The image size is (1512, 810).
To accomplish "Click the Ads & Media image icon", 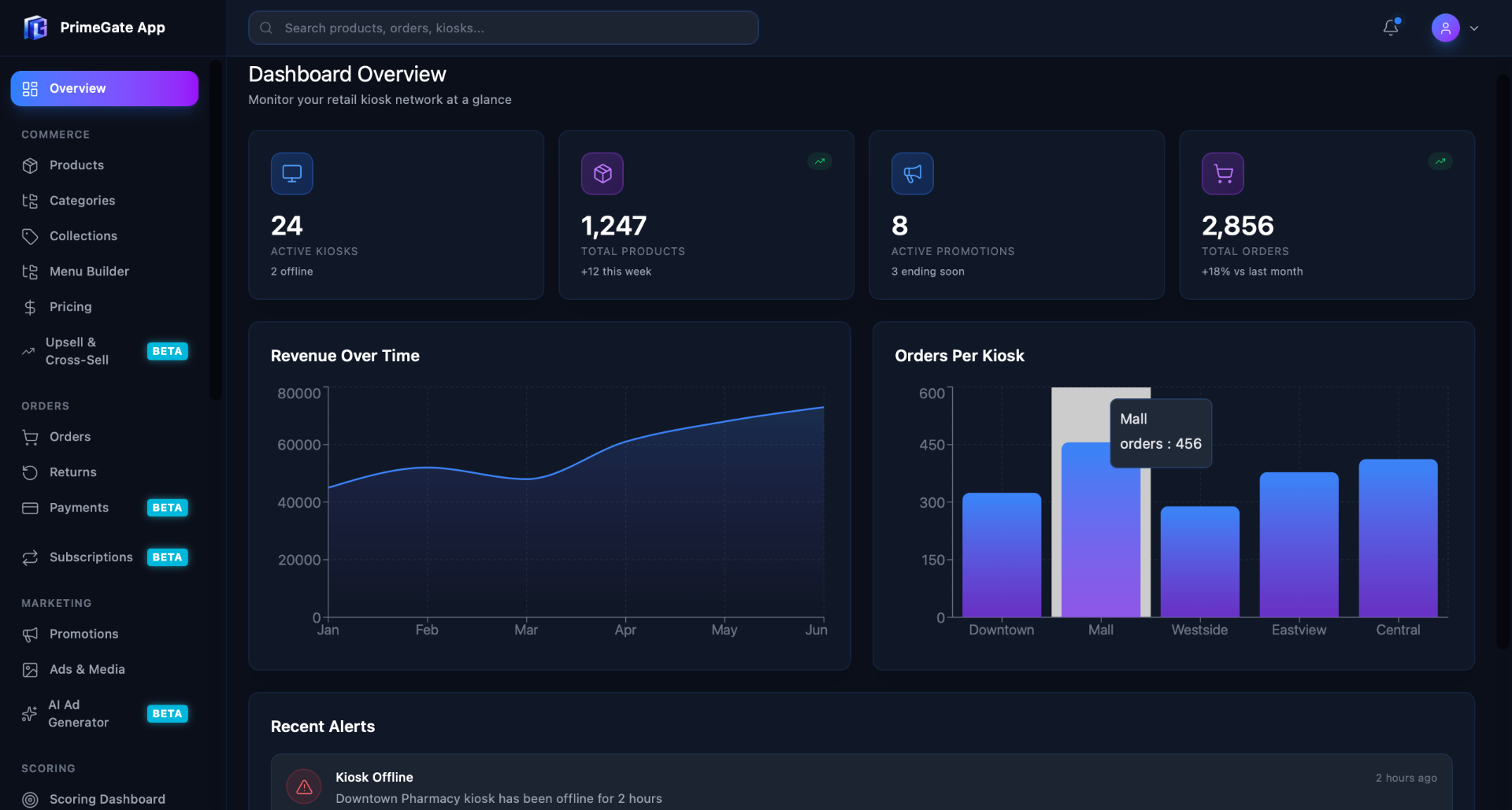I will (x=30, y=670).
